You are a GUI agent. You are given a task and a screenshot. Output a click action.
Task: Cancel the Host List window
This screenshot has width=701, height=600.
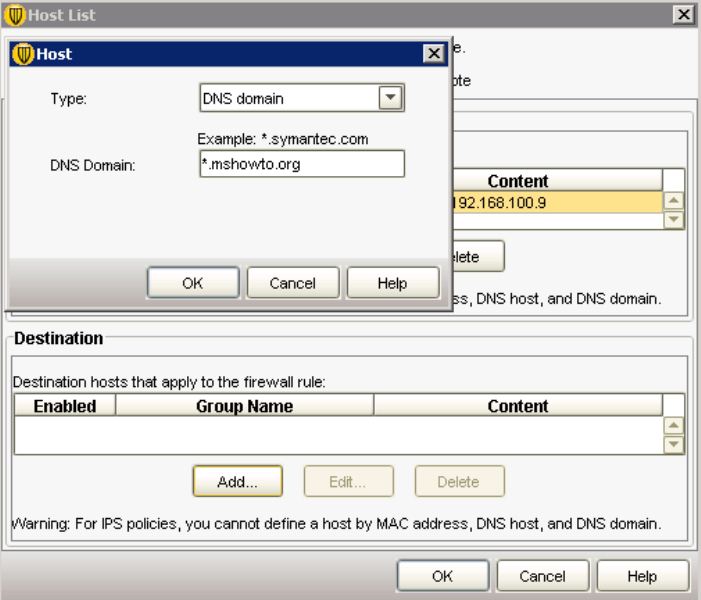(x=543, y=576)
